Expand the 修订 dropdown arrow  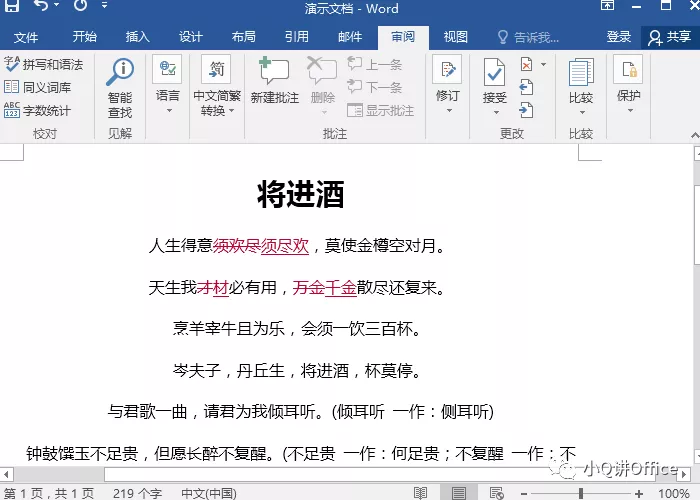(450, 111)
